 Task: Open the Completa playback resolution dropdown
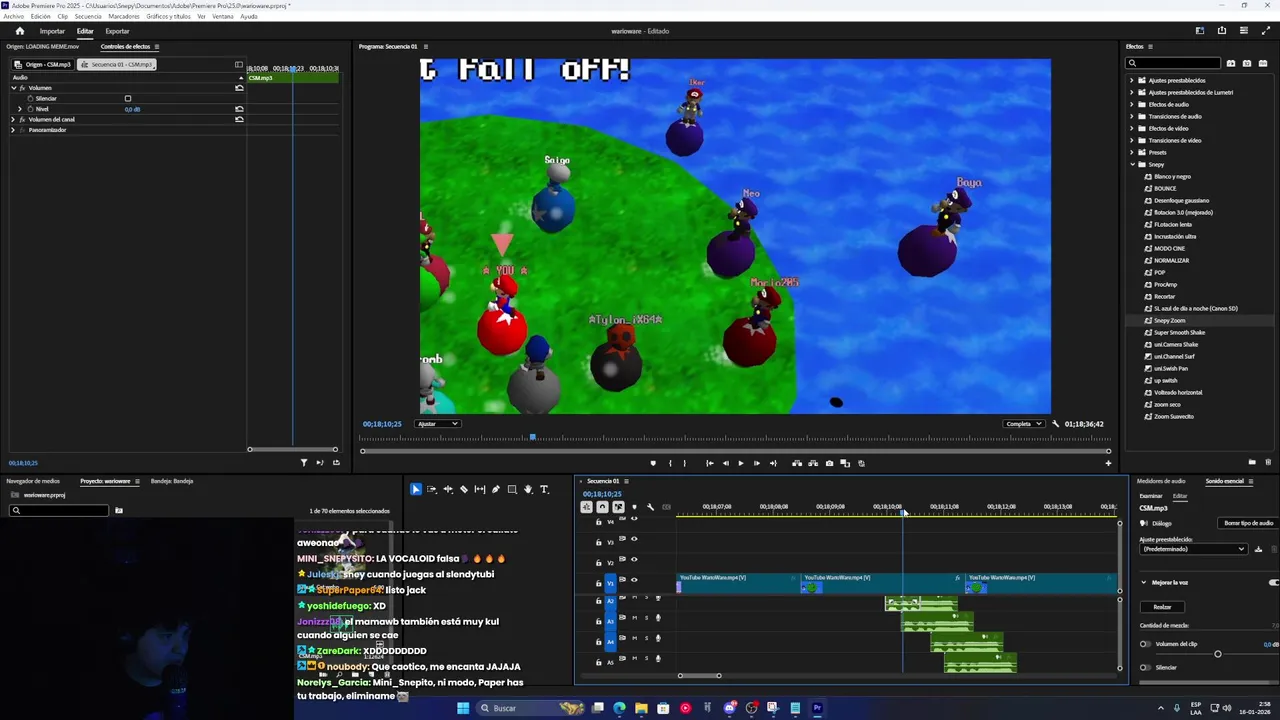[x=1024, y=424]
